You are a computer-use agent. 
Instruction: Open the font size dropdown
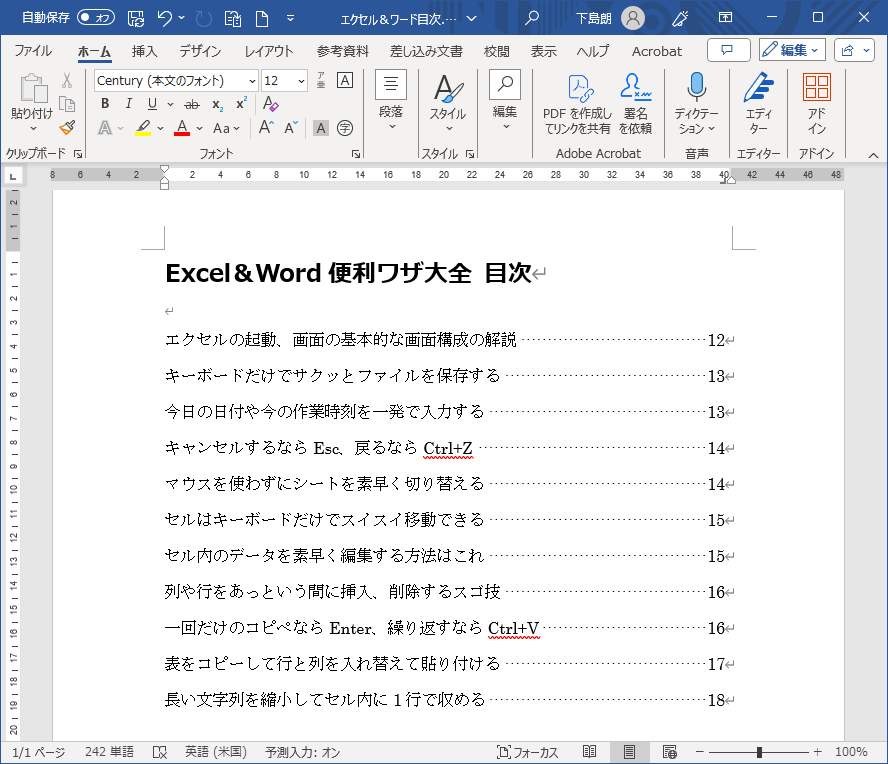click(x=301, y=81)
